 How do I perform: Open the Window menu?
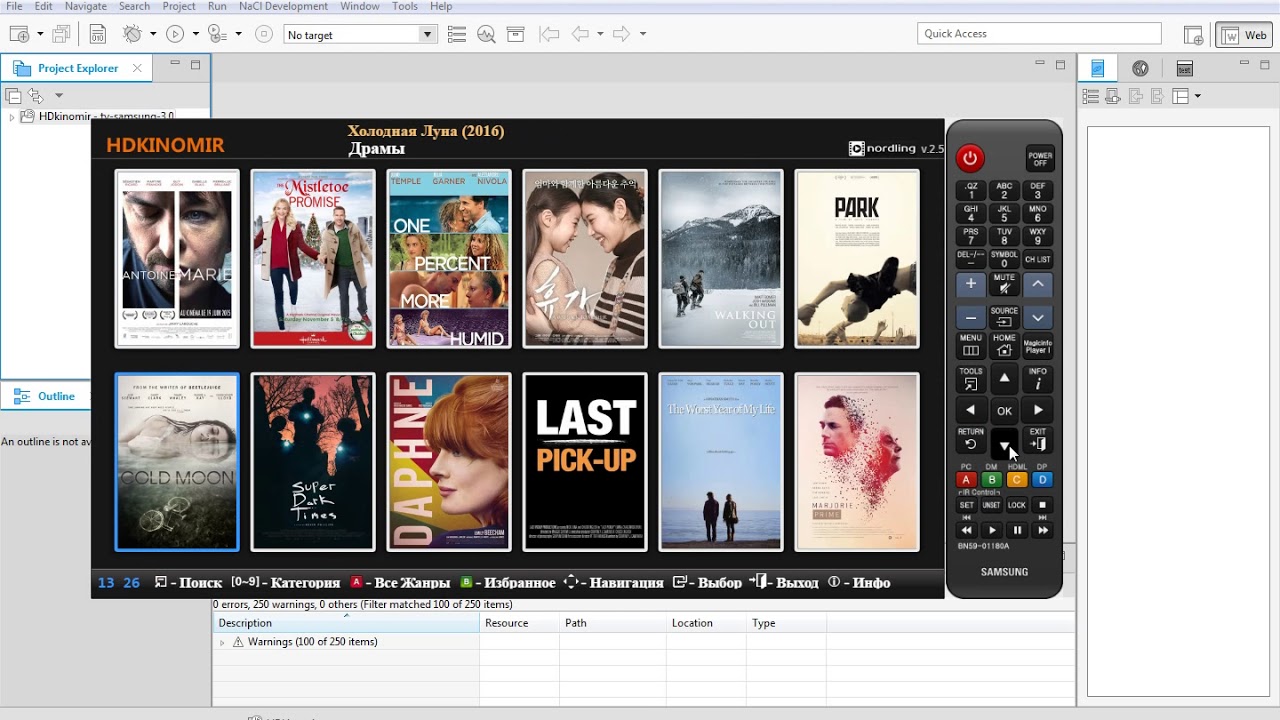(359, 6)
